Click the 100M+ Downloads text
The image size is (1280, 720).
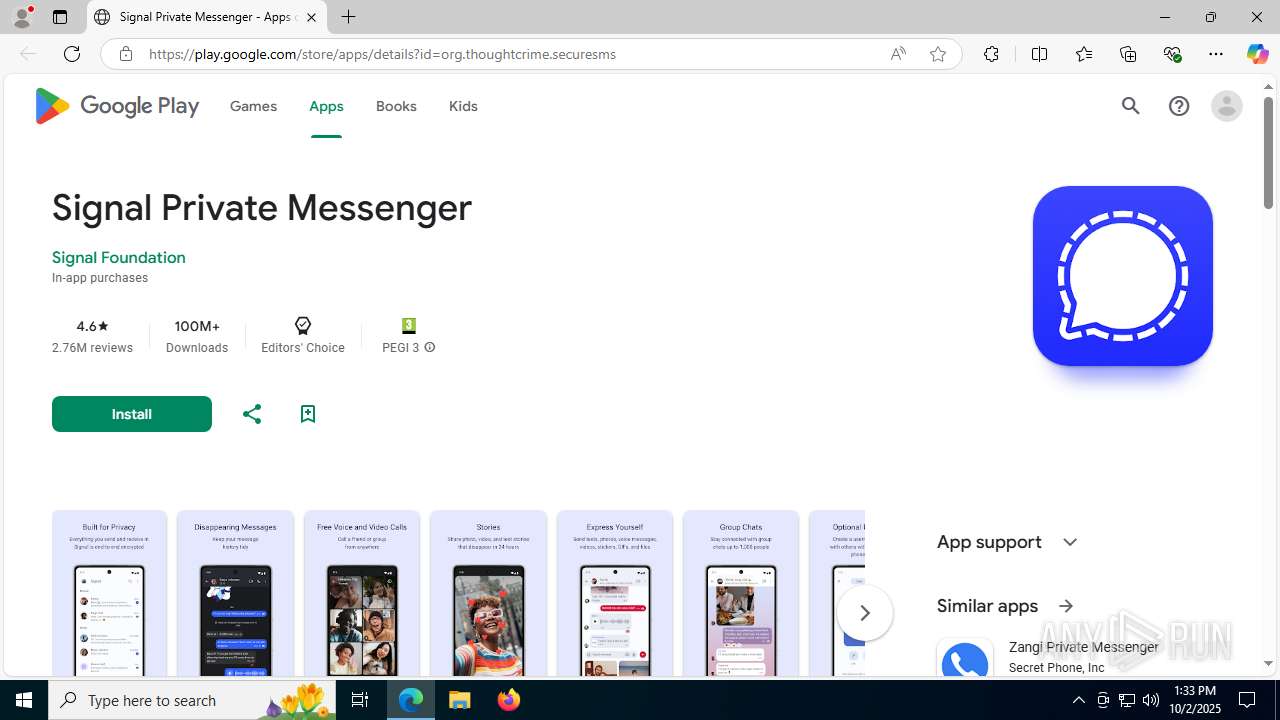197,336
